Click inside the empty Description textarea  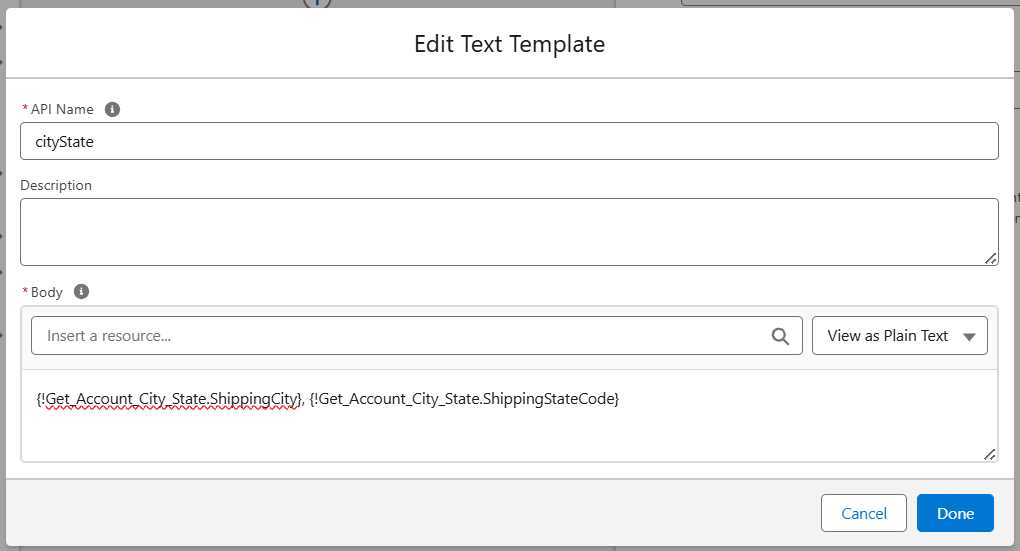tap(500, 231)
